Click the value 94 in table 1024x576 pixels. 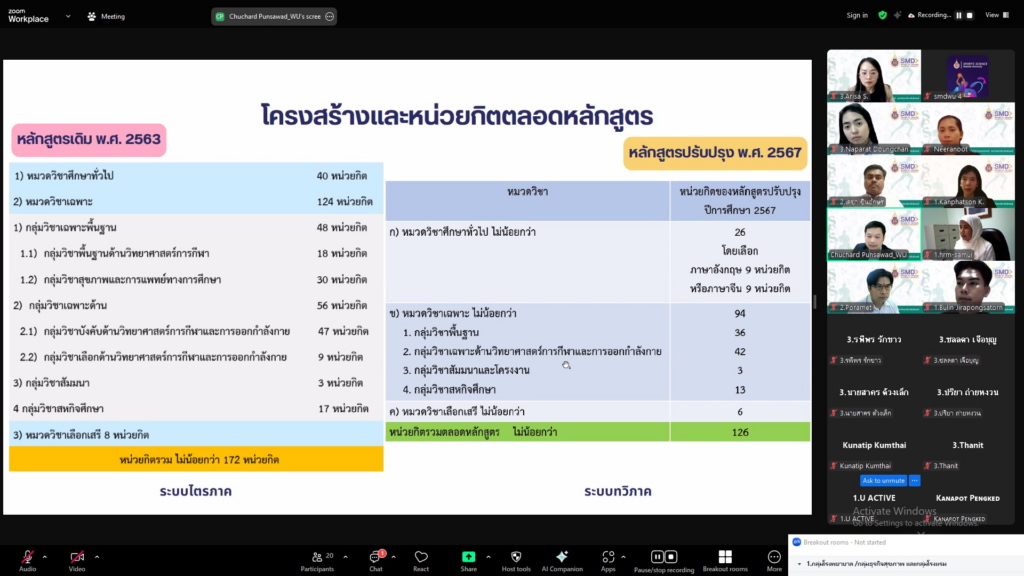(x=740, y=313)
